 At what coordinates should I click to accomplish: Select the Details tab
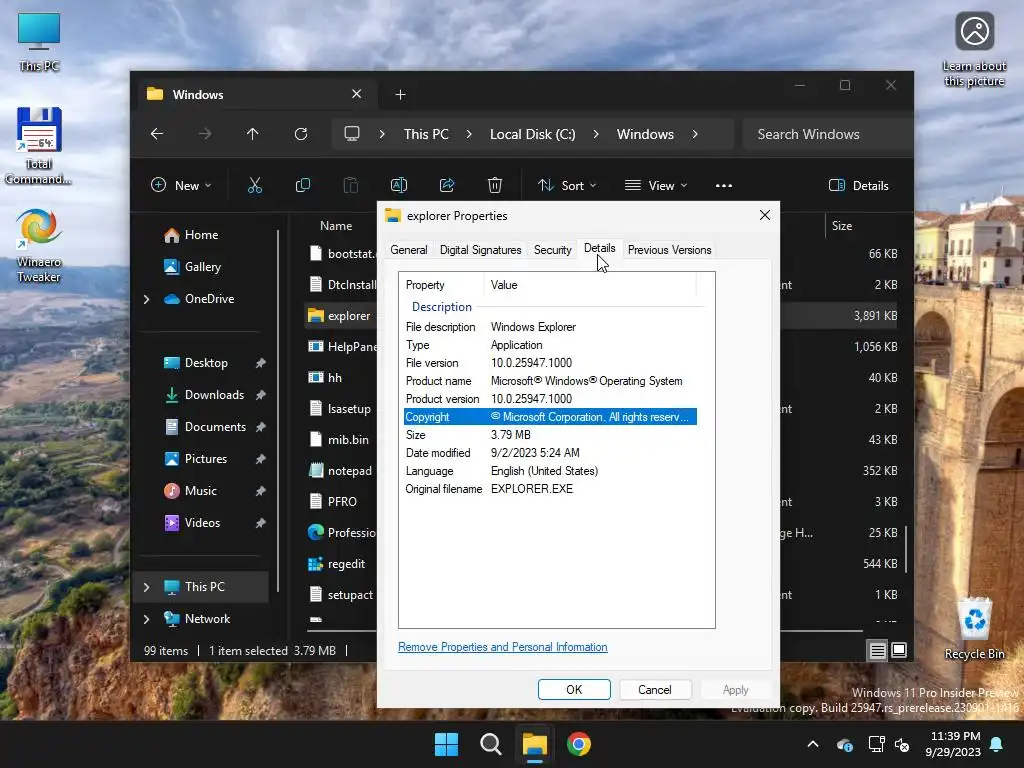pyautogui.click(x=600, y=248)
